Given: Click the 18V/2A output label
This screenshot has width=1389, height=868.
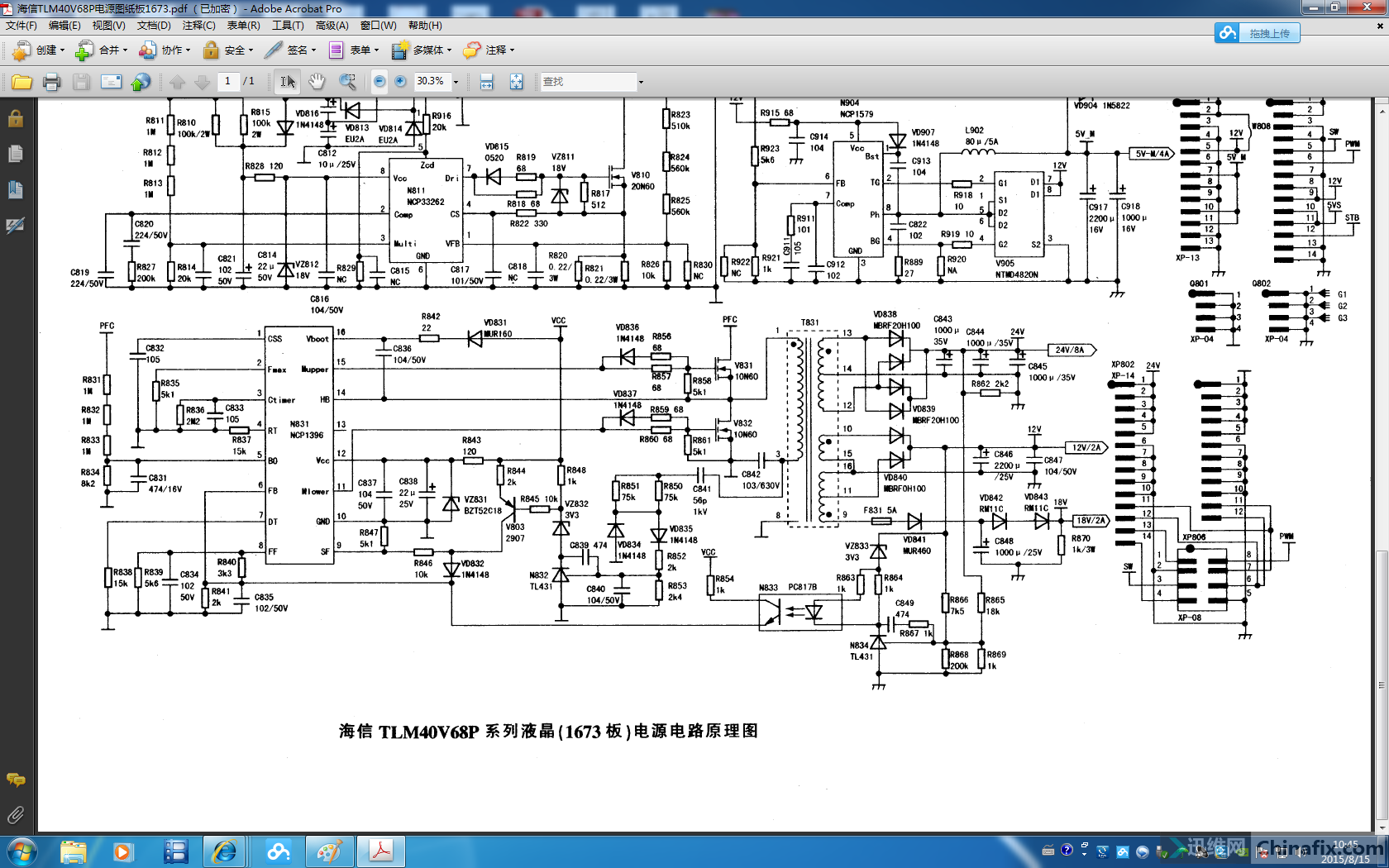Looking at the screenshot, I should (x=1091, y=520).
